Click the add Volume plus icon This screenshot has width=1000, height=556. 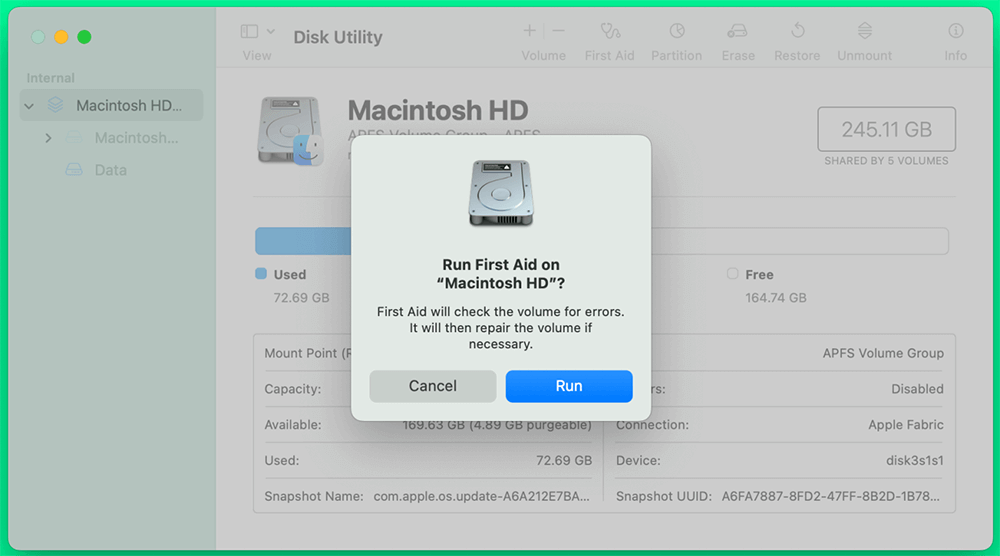click(529, 31)
